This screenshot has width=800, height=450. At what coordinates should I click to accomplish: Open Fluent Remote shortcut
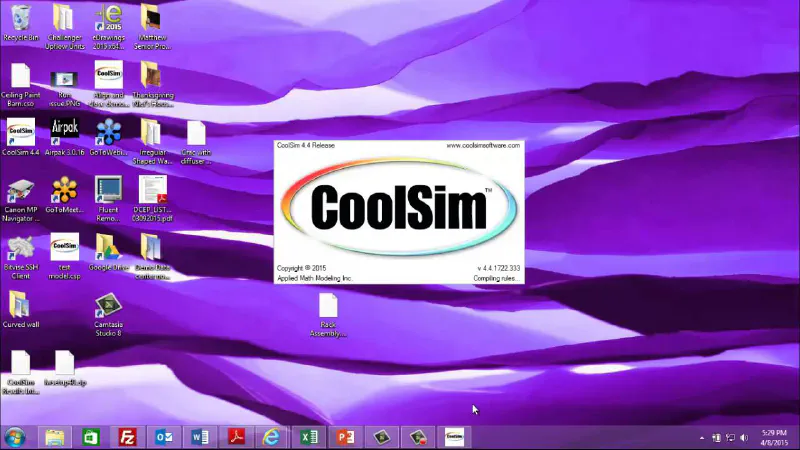tap(108, 199)
